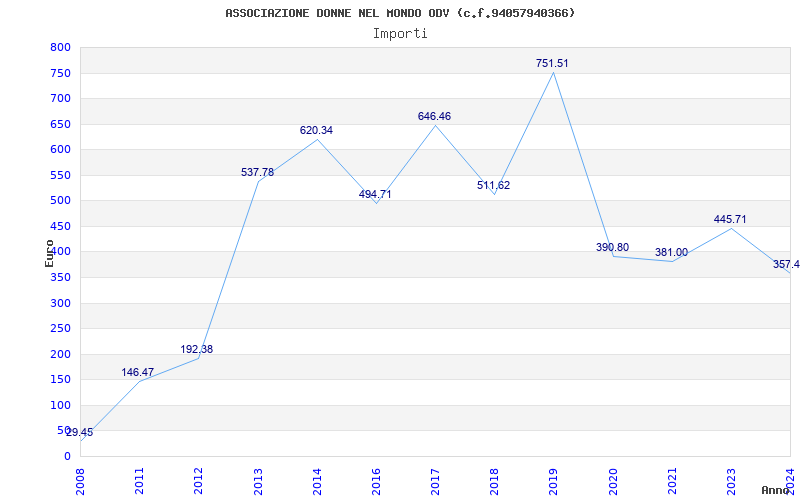Click the x-axis year 2014
The image size is (800, 500).
(x=317, y=481)
